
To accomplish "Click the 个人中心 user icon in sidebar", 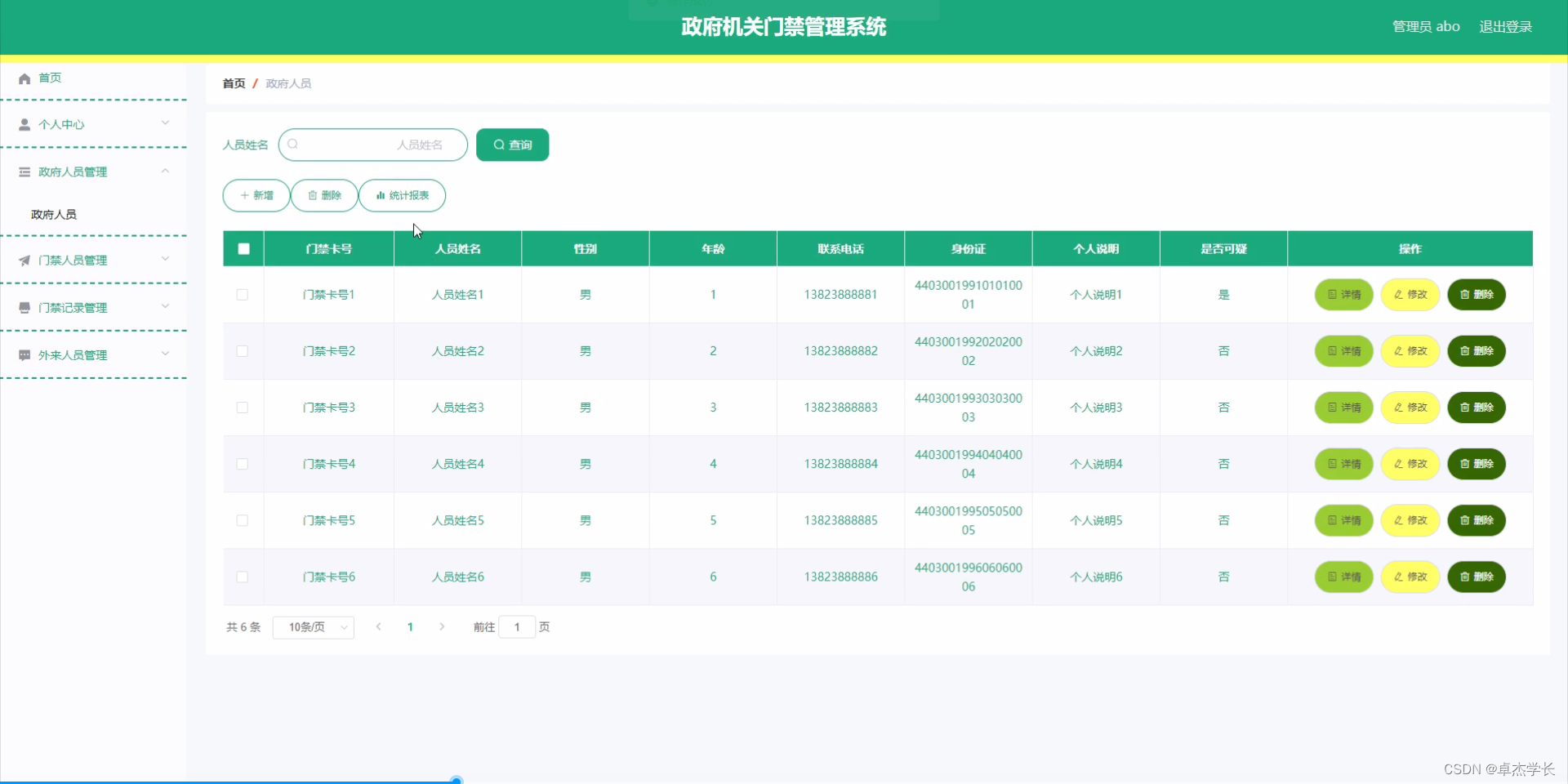I will point(24,124).
